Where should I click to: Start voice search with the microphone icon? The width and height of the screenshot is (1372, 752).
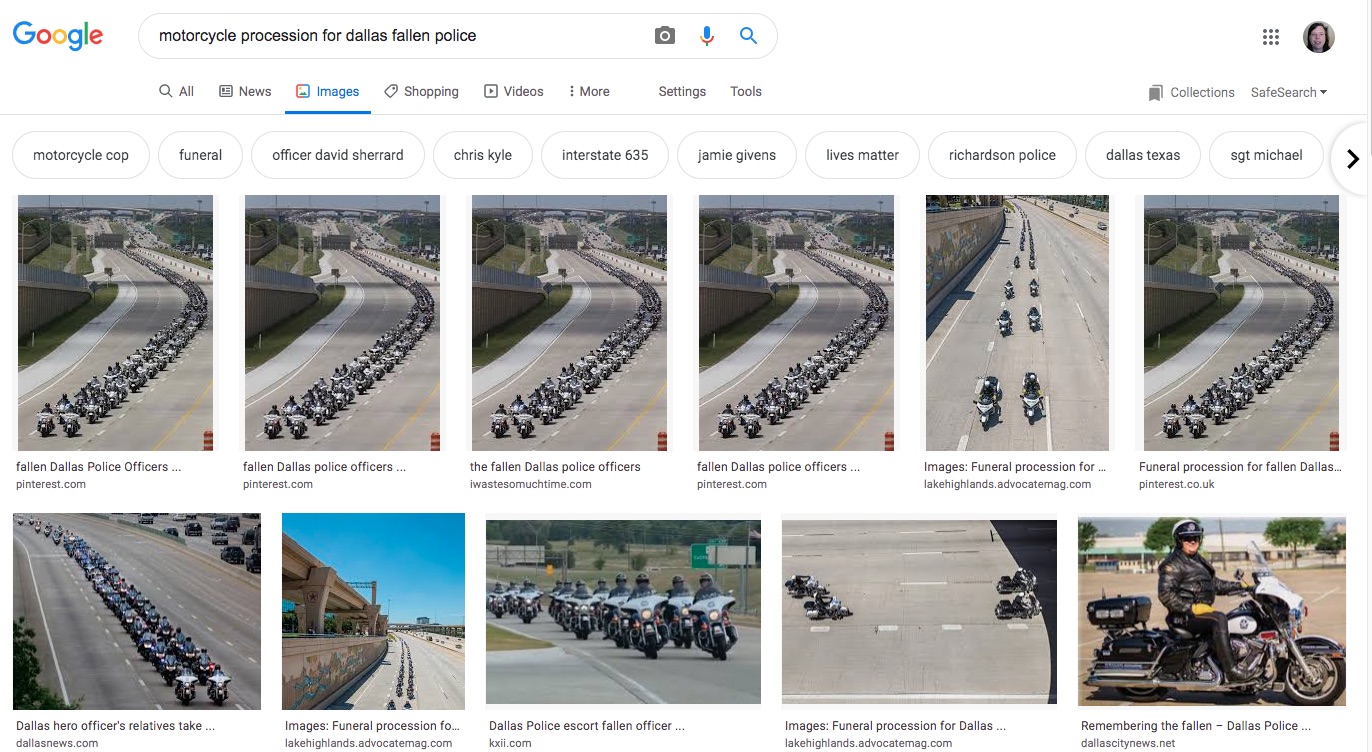707,36
